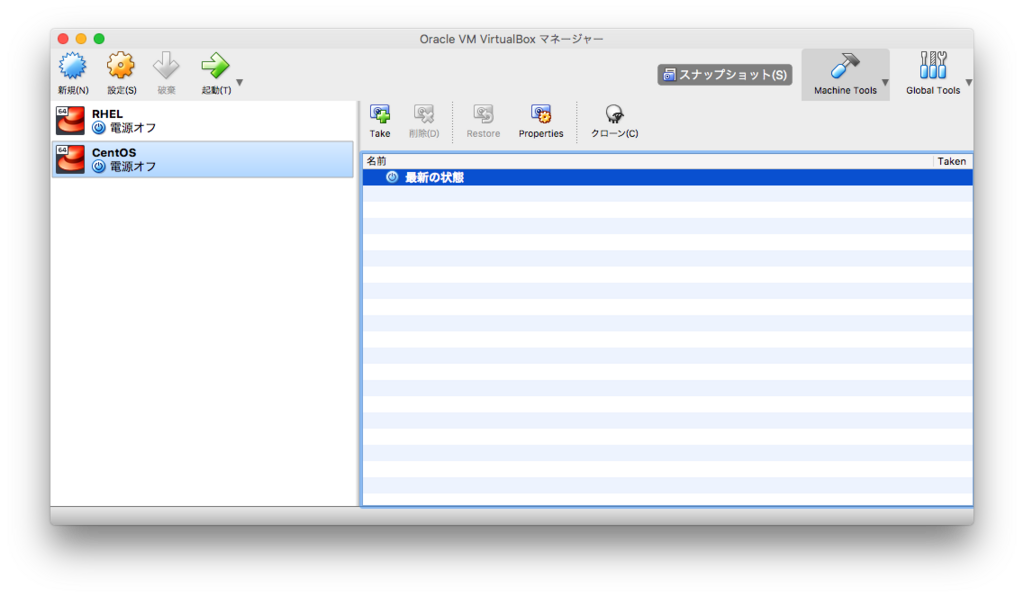Click the New (新規) VM toolbar icon
Viewport: 1024px width, 597px height.
72,66
